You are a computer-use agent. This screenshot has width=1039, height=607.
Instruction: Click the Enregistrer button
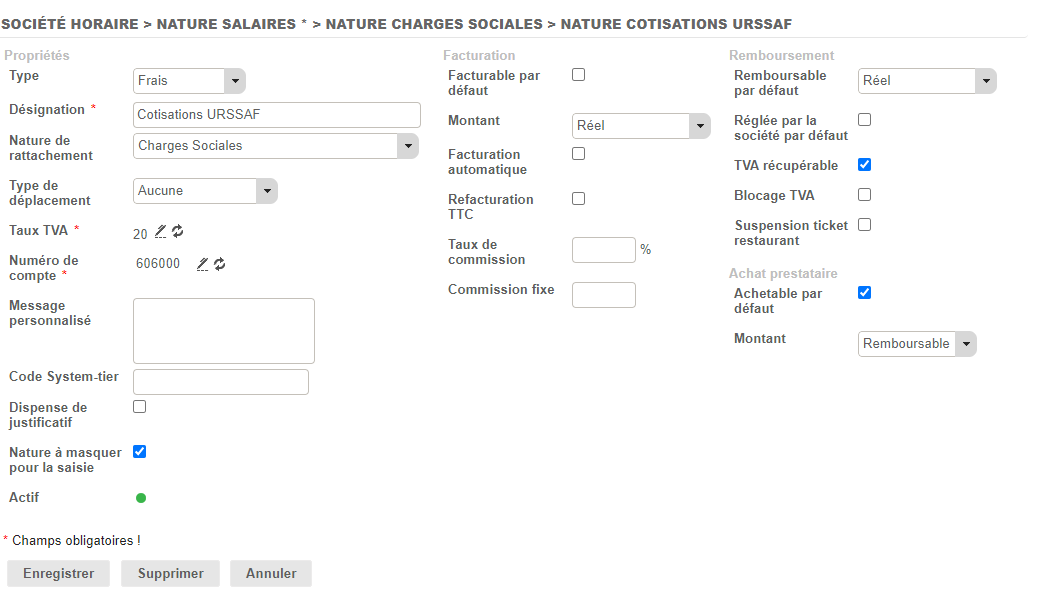coord(59,574)
